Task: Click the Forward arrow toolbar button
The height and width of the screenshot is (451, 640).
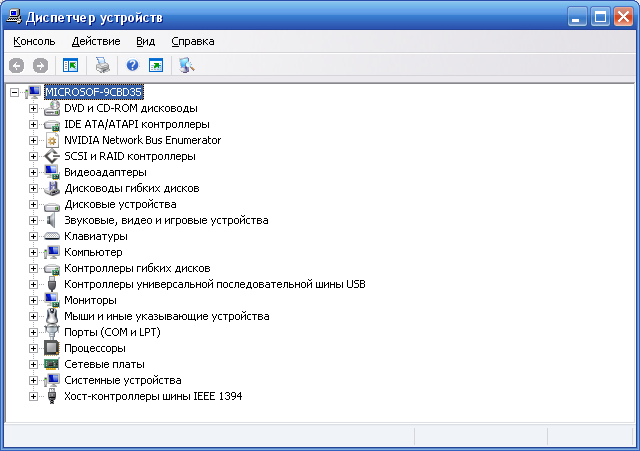Action: click(40, 65)
